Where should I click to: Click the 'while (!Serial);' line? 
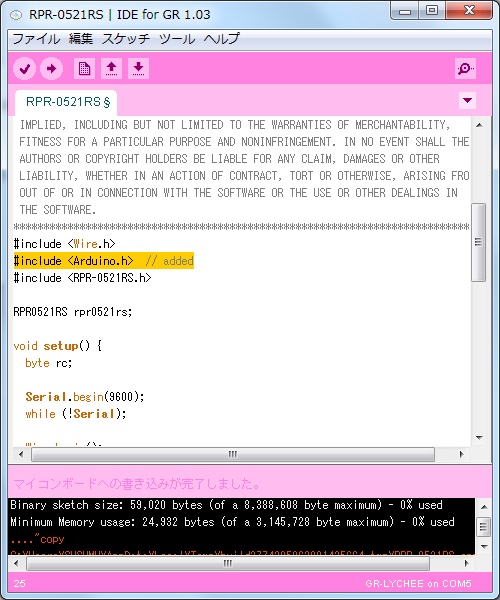pos(76,414)
